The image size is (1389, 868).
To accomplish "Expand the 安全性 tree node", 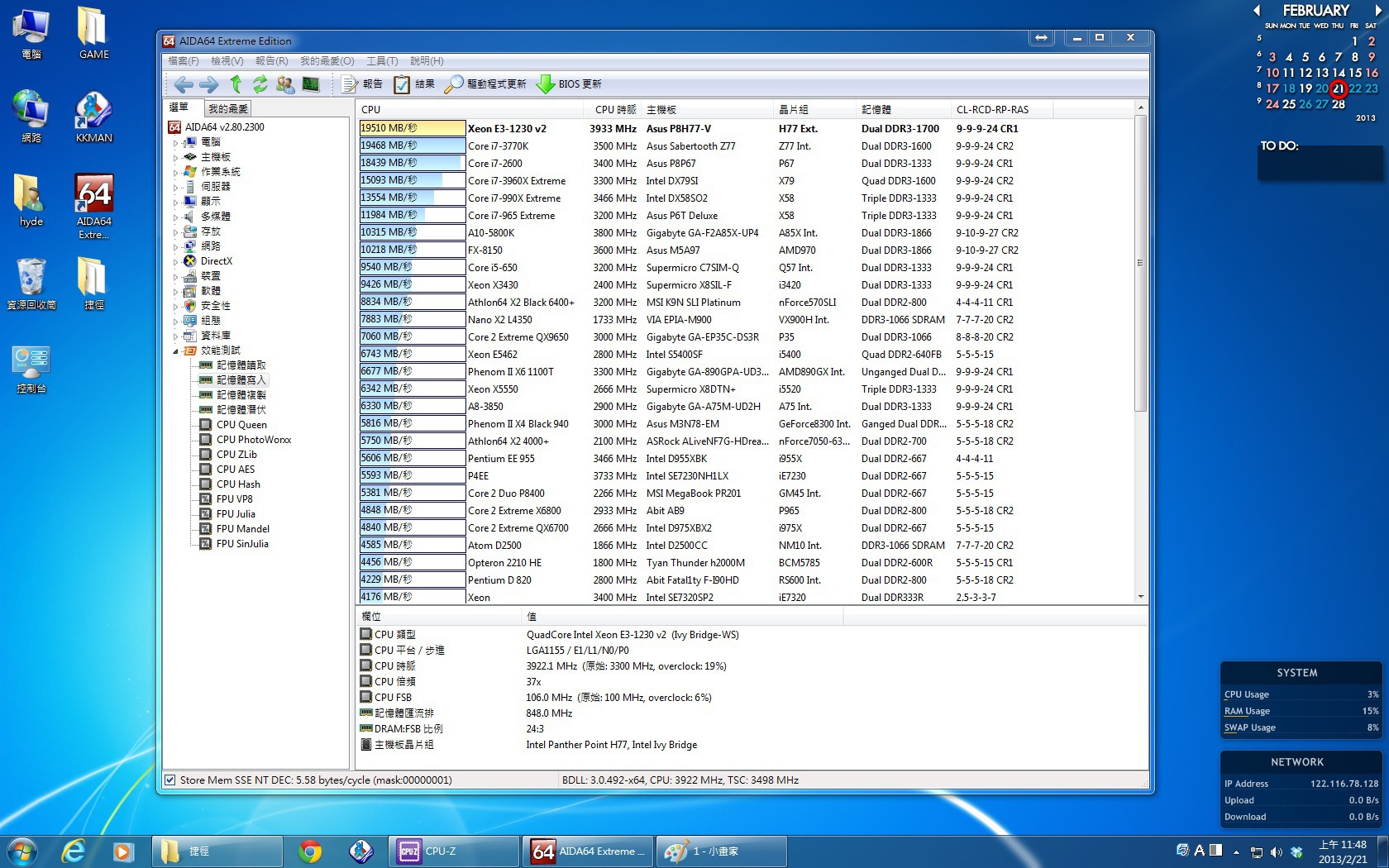I will pos(175,307).
